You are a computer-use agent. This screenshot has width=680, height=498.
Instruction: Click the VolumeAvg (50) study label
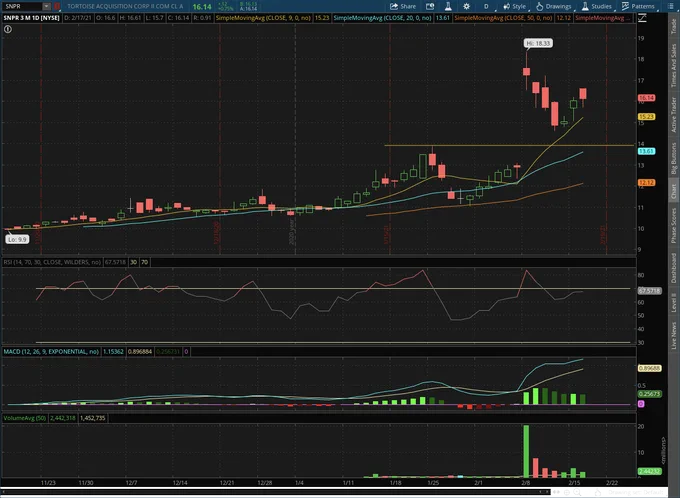[x=25, y=418]
